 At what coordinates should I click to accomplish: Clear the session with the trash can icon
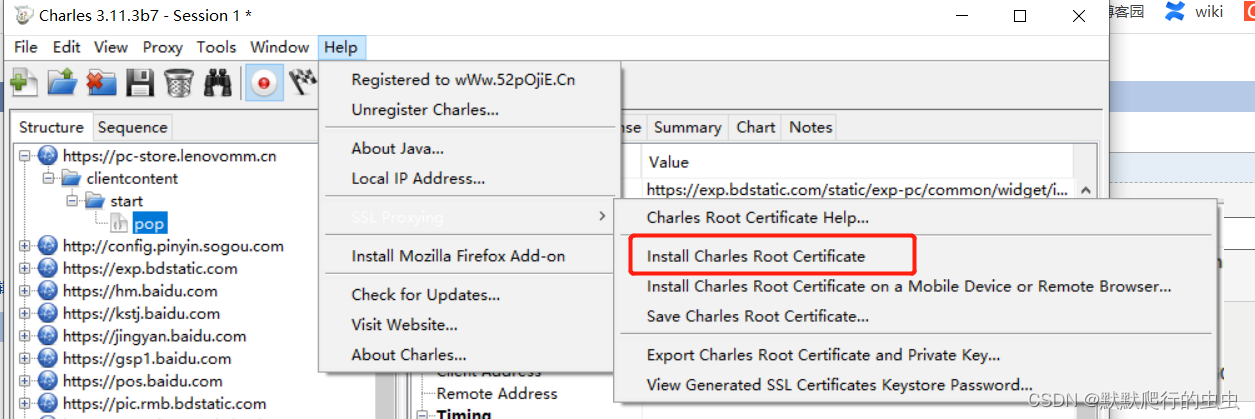pos(179,83)
